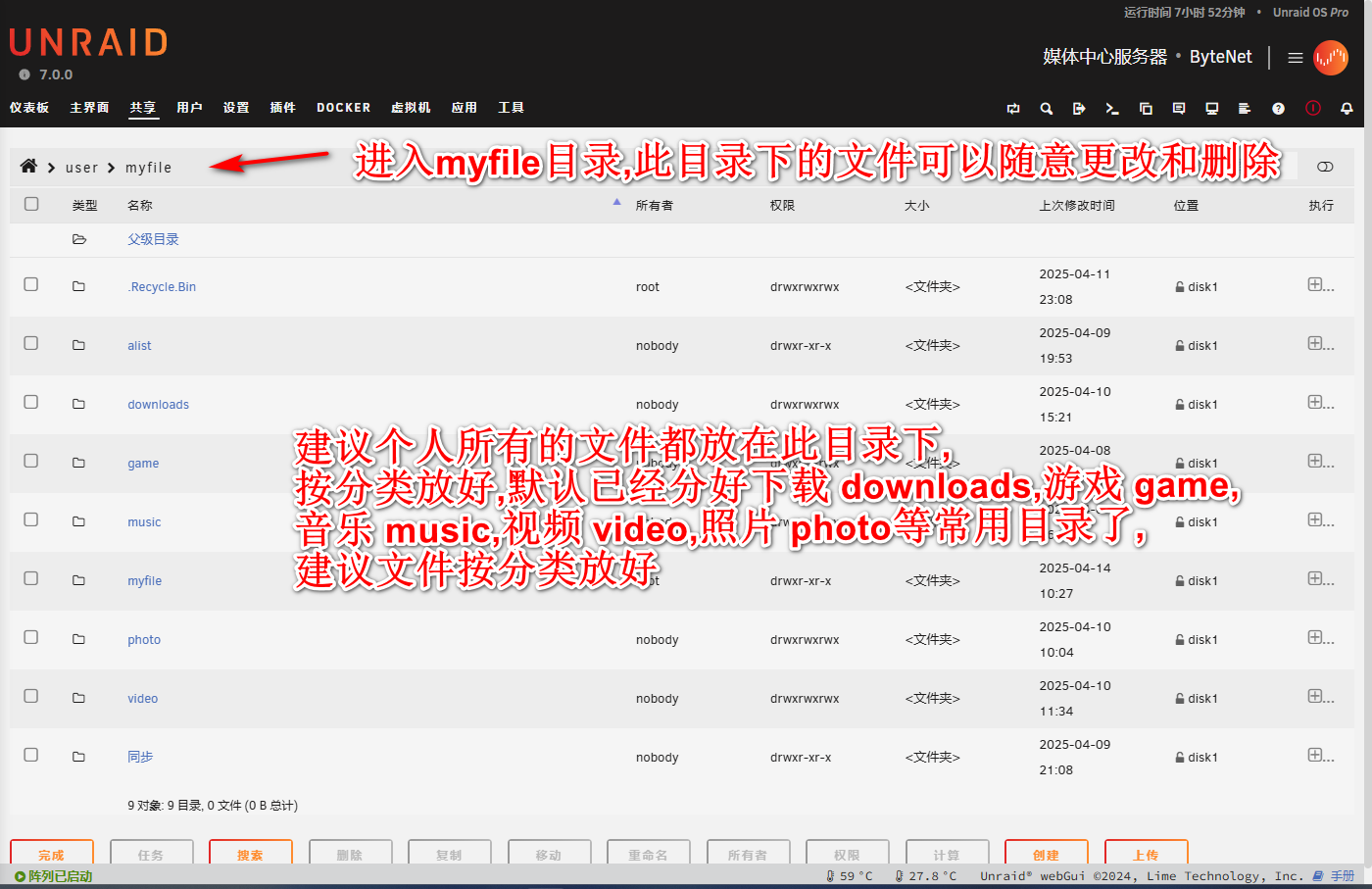
Task: Open the hamburger menu beside the ByteNet name
Action: [x=1295, y=58]
